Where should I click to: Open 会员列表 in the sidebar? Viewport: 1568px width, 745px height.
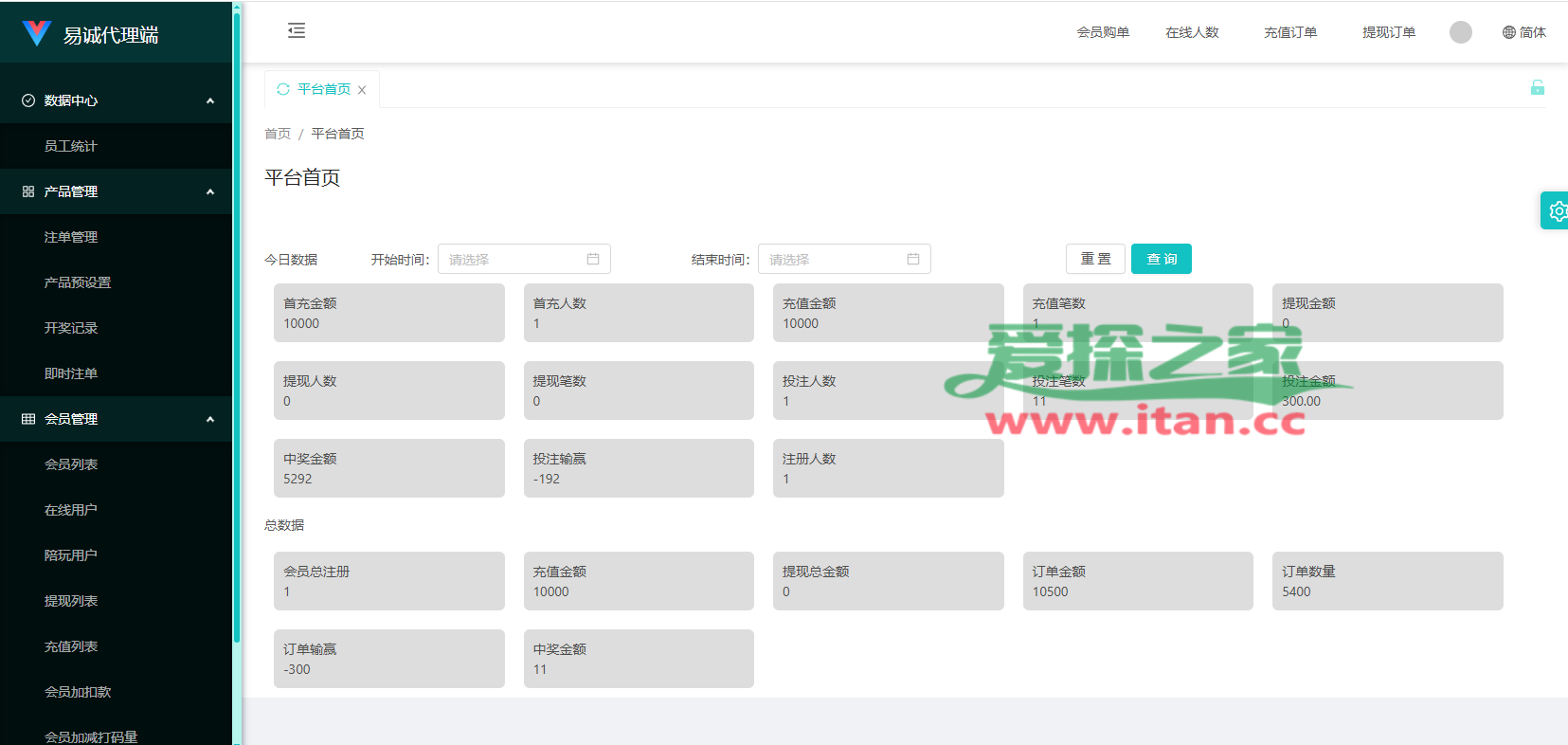71,464
